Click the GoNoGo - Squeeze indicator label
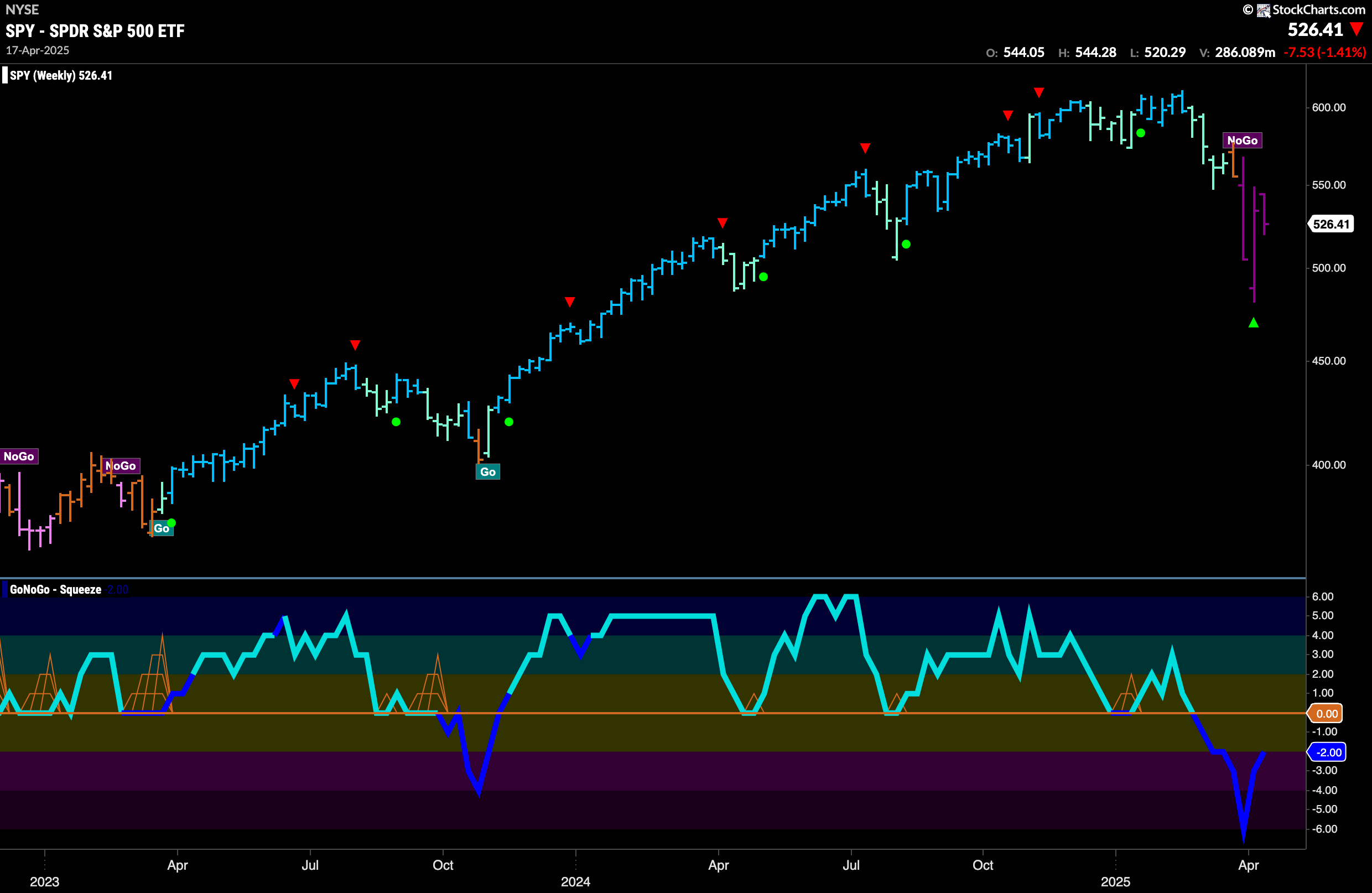 coord(55,589)
